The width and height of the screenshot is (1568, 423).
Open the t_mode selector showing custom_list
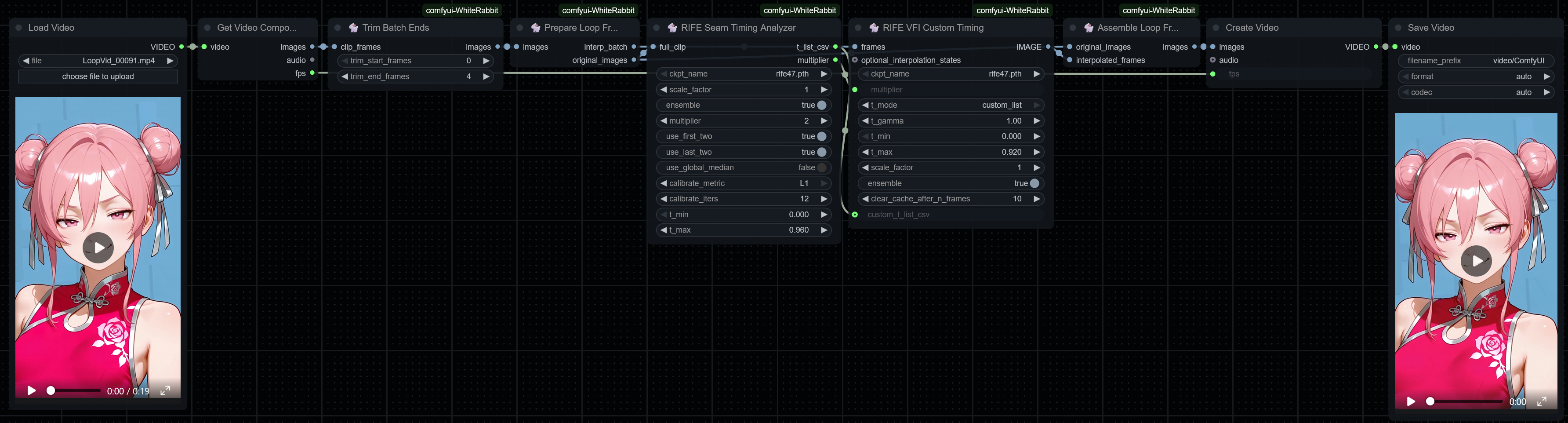point(951,105)
